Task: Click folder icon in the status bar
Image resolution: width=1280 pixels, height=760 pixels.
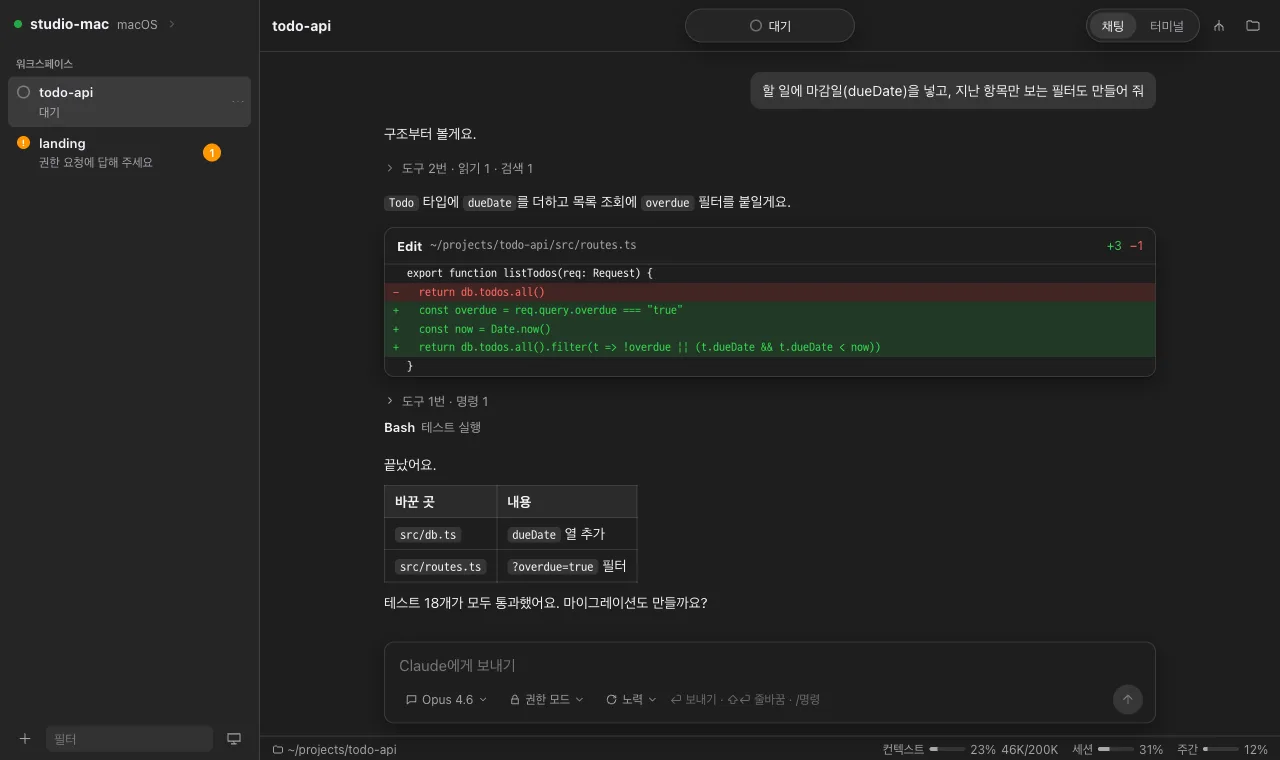Action: click(x=278, y=750)
